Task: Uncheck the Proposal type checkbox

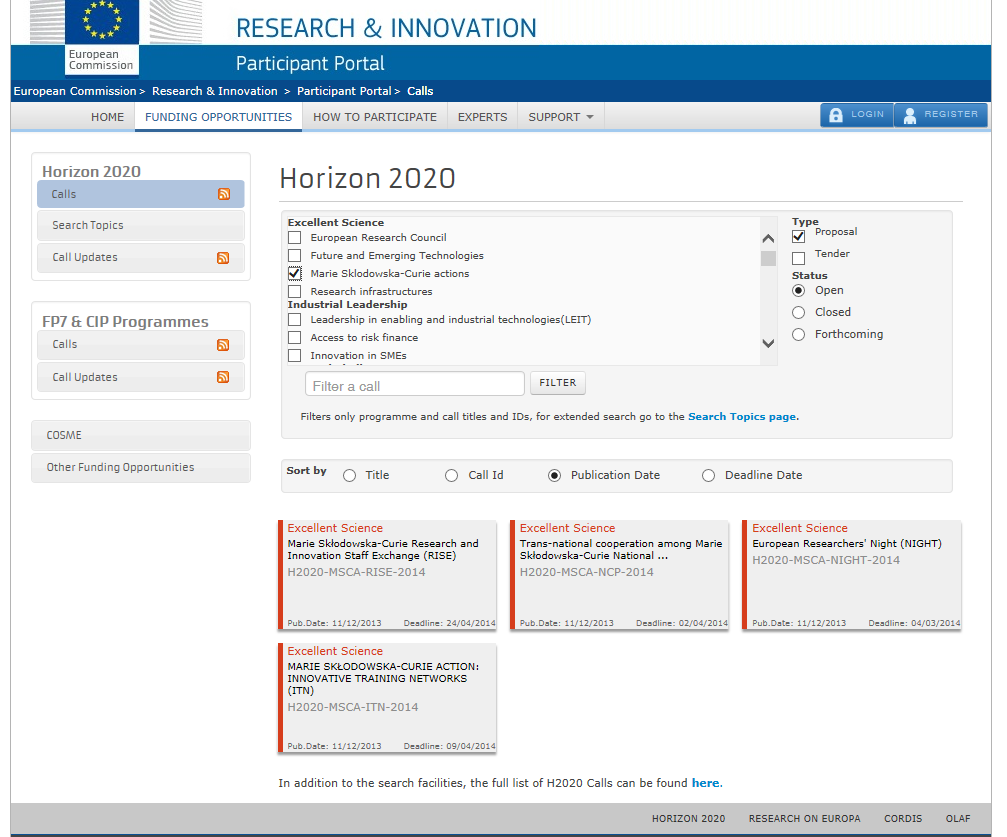Action: [x=798, y=236]
